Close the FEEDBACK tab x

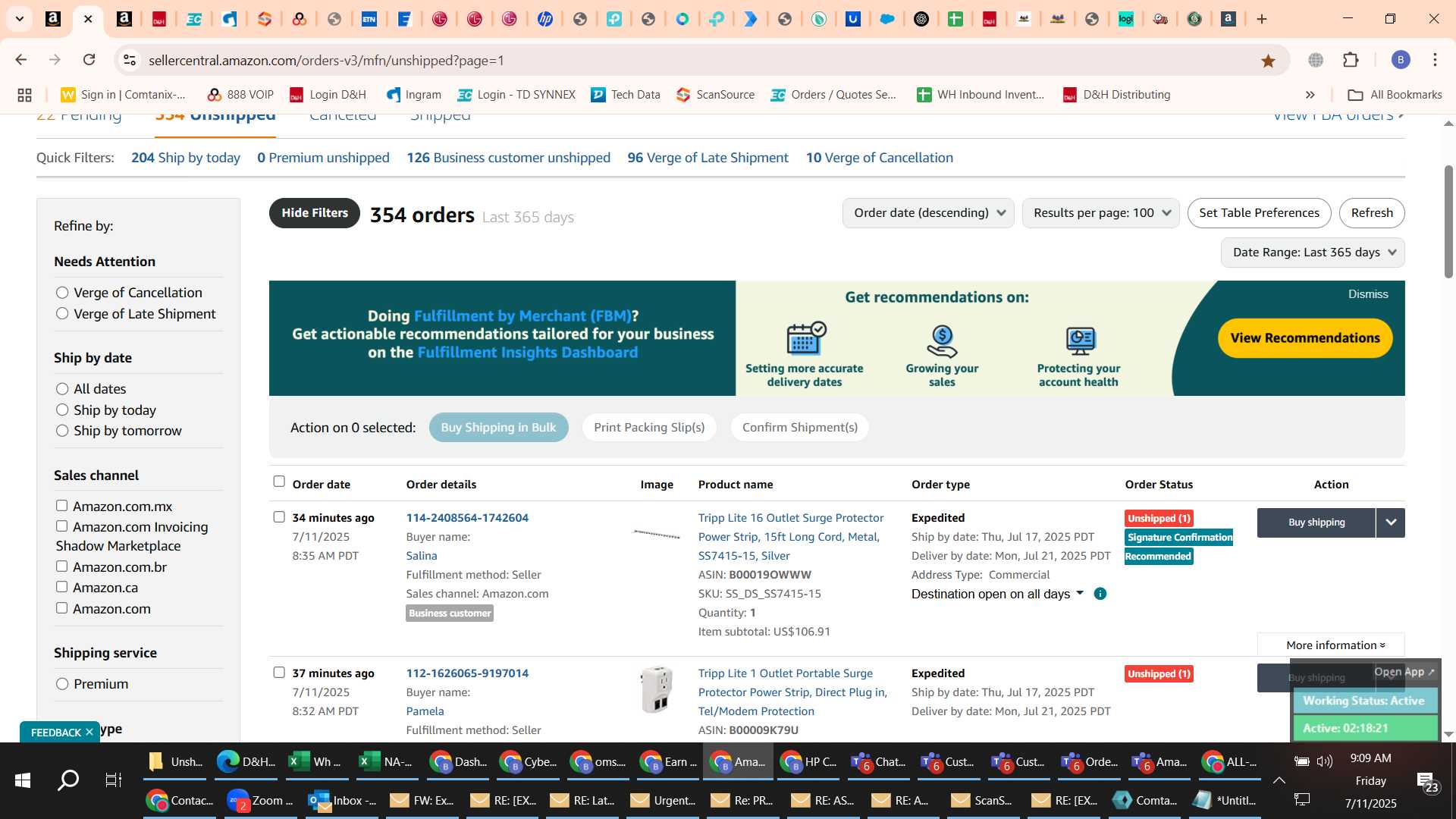click(x=89, y=732)
